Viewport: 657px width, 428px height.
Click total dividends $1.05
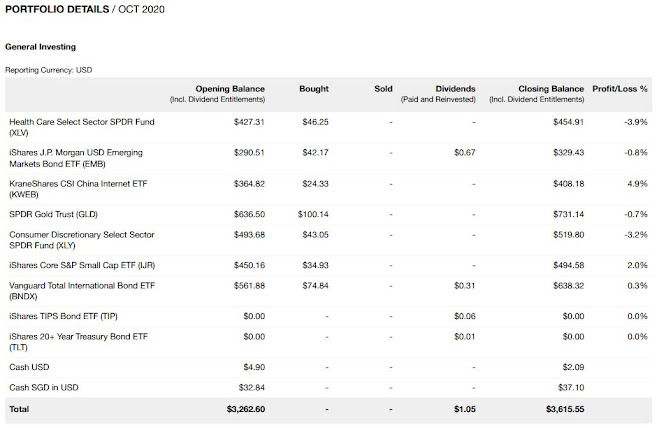[465, 409]
